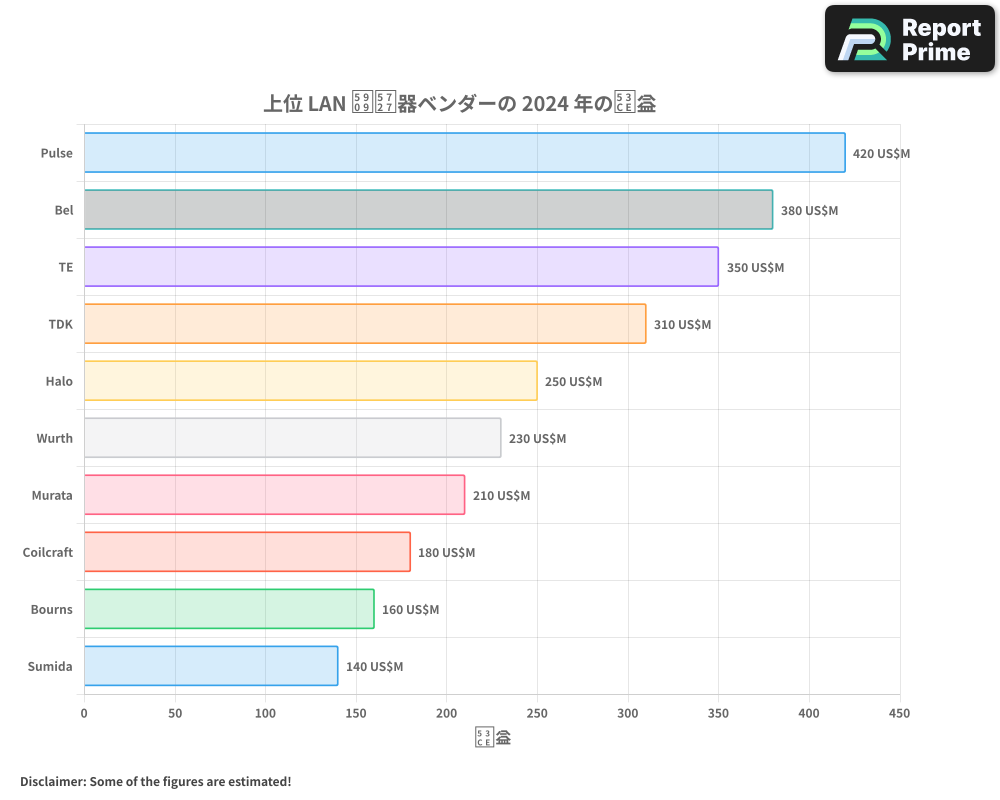Image resolution: width=1000 pixels, height=800 pixels.
Task: Click the yellow Halo bar
Action: tap(310, 381)
